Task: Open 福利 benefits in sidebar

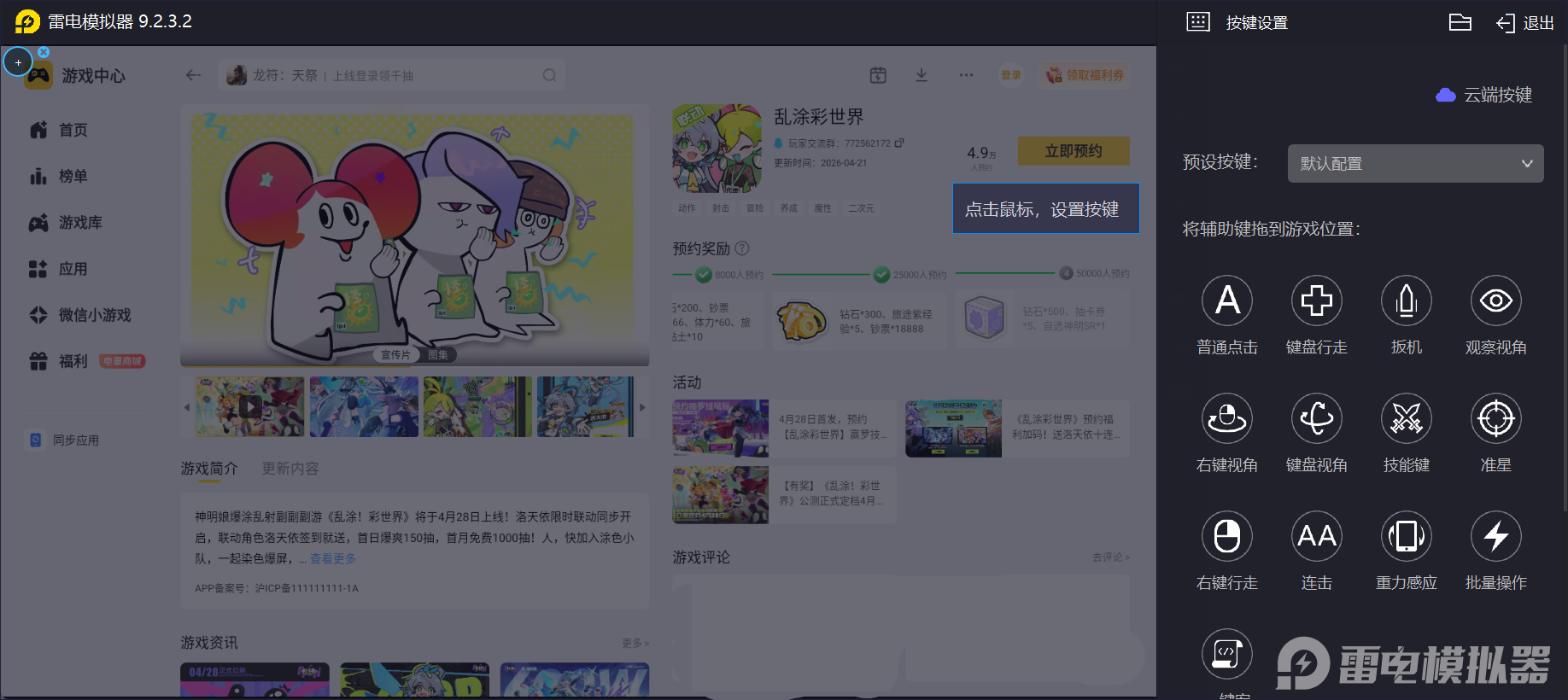Action: pos(87,361)
